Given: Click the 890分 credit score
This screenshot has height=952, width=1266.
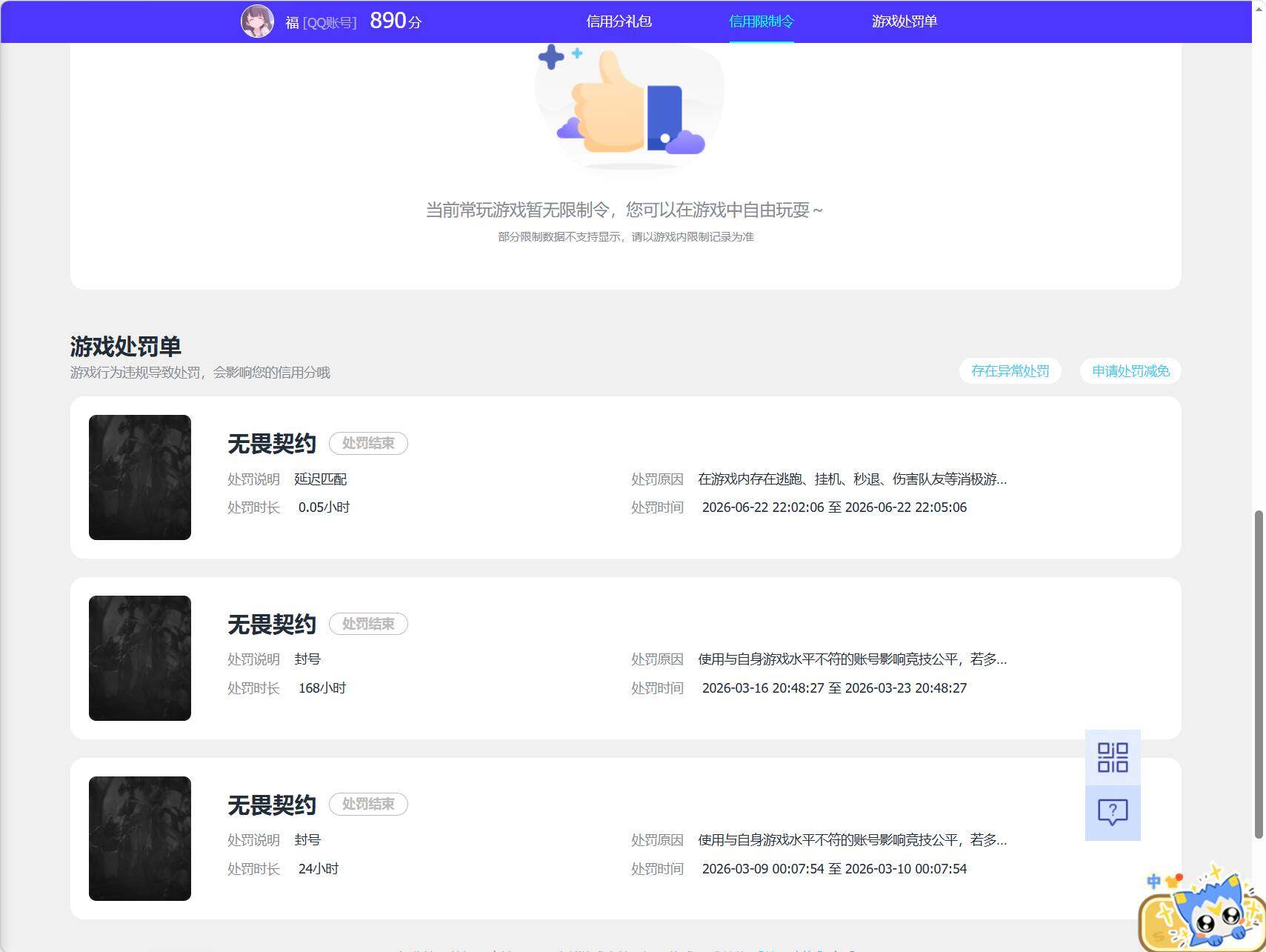Looking at the screenshot, I should pos(396,21).
